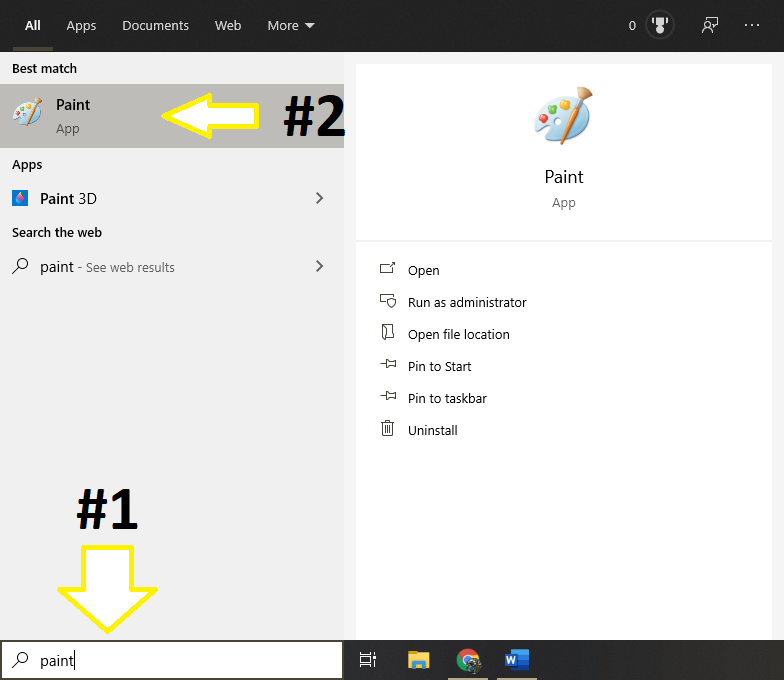Click the Run as administrator shield icon
This screenshot has height=680, width=784.
pyautogui.click(x=388, y=301)
